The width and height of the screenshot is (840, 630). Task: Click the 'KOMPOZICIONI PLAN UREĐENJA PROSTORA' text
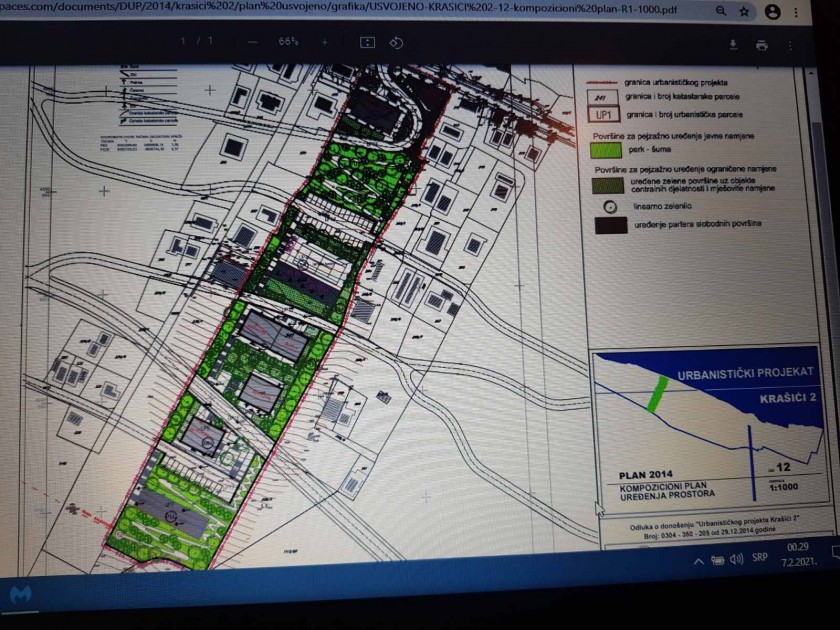click(667, 491)
